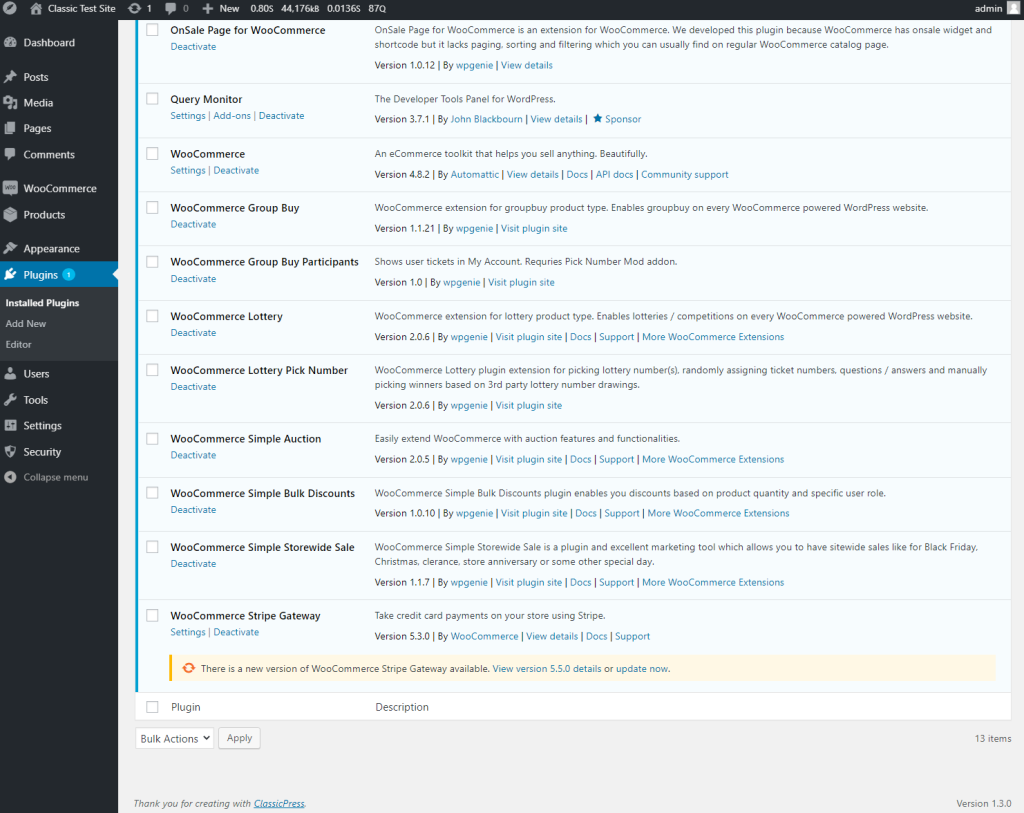The height and width of the screenshot is (813, 1024).
Task: Click the admin avatar icon
Action: point(1014,8)
